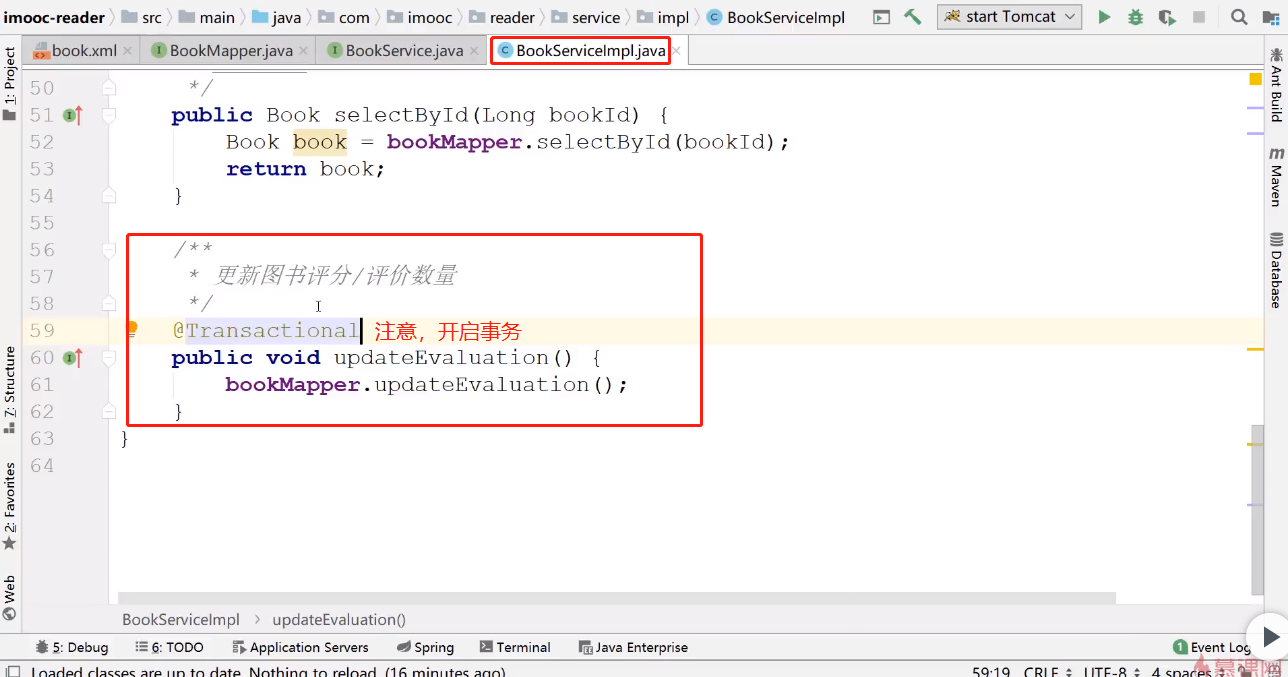
Task: Open Search Everywhere magnifier icon
Action: click(1239, 17)
